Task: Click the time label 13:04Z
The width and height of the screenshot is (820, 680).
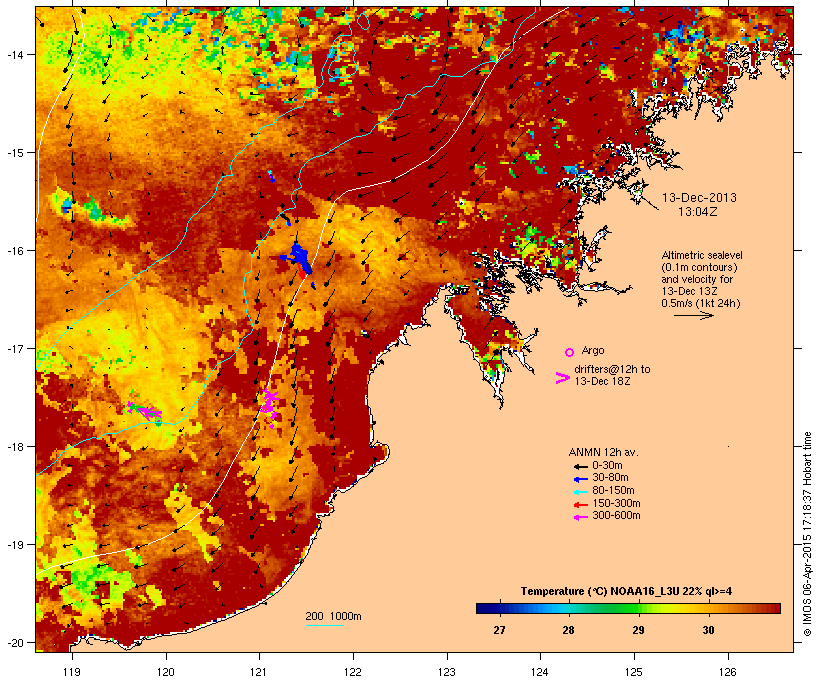Action: point(698,212)
